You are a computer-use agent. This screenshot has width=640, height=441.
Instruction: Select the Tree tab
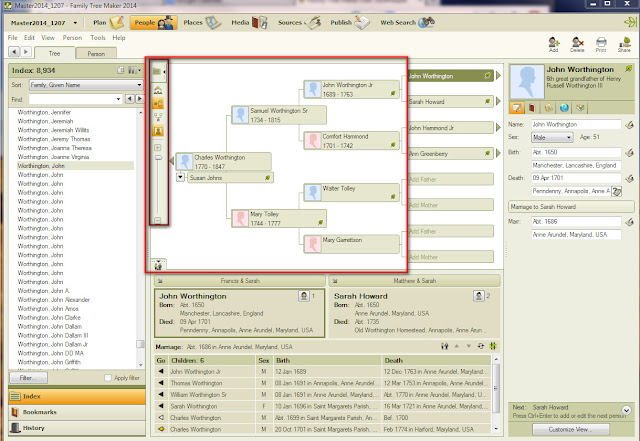(54, 53)
